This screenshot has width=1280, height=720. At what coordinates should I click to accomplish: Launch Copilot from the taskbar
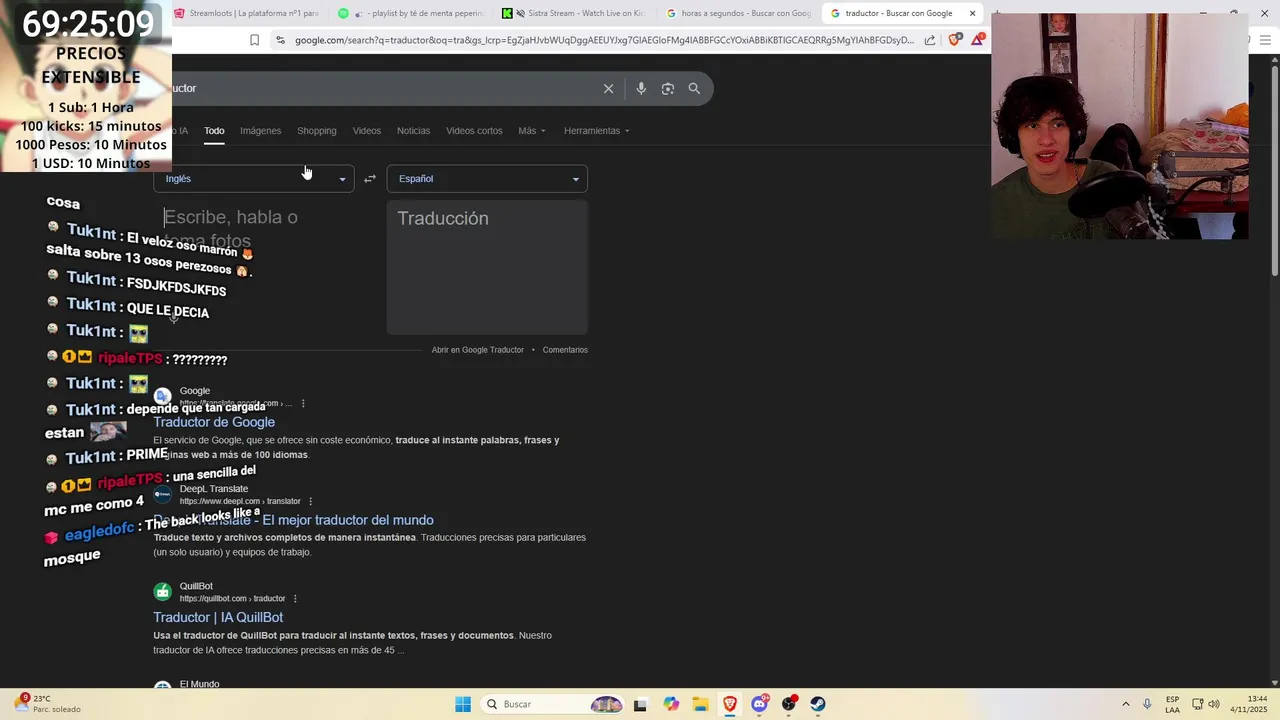[x=671, y=704]
